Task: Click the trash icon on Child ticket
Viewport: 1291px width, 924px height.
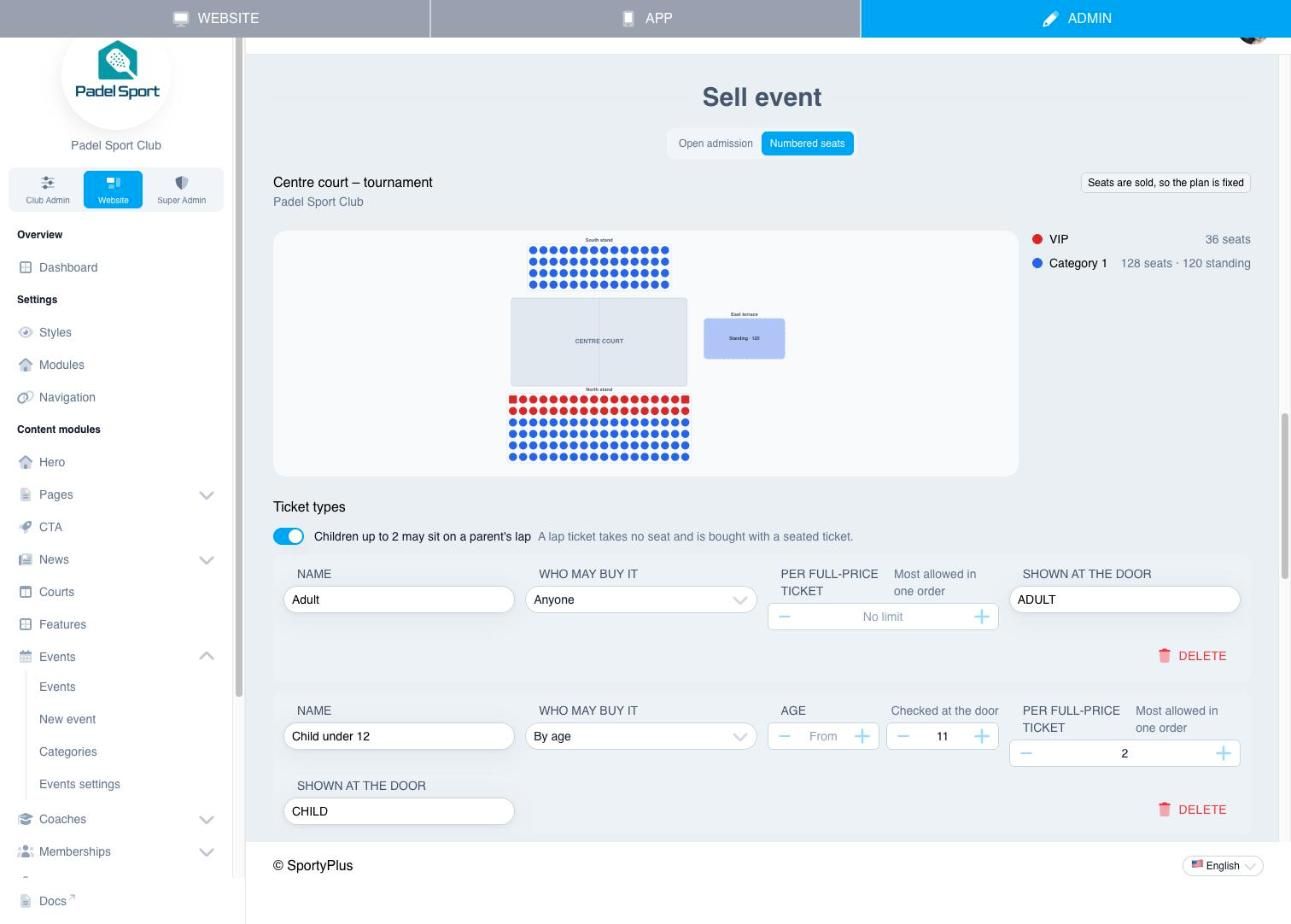Action: (1164, 810)
